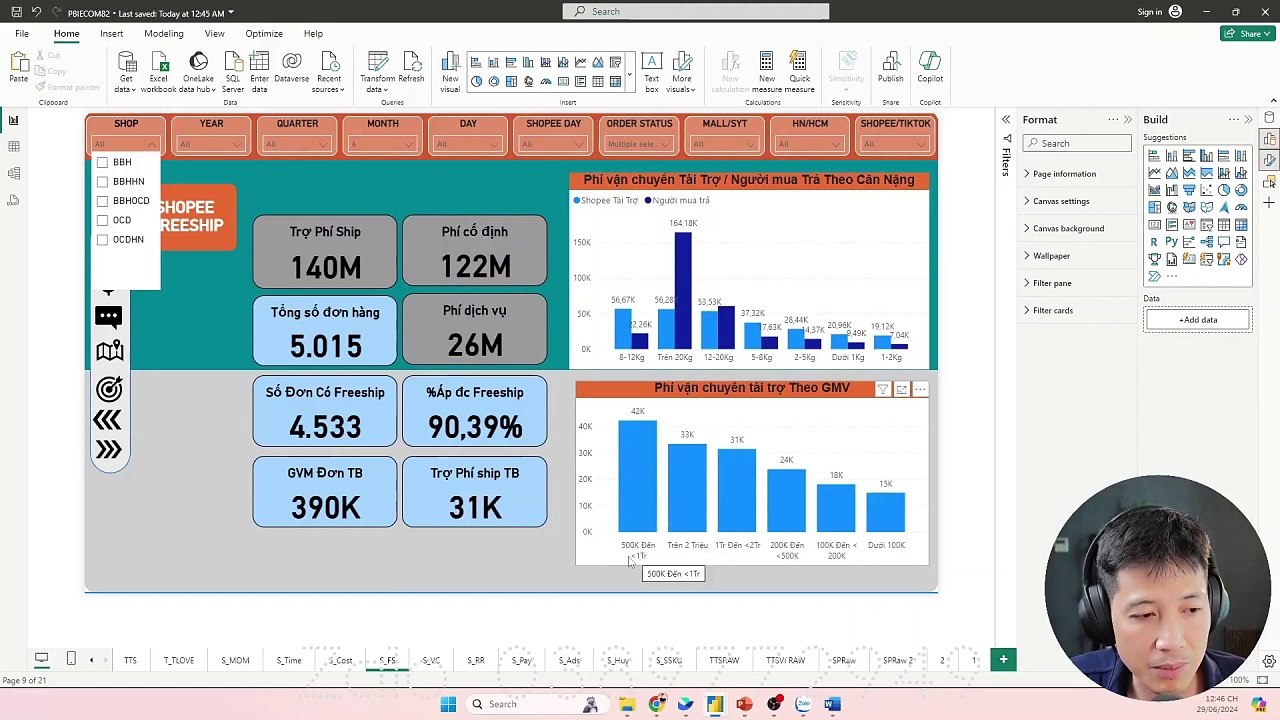Image resolution: width=1280 pixels, height=720 pixels.
Task: Click the target navigation icon on canvas
Action: [x=109, y=388]
